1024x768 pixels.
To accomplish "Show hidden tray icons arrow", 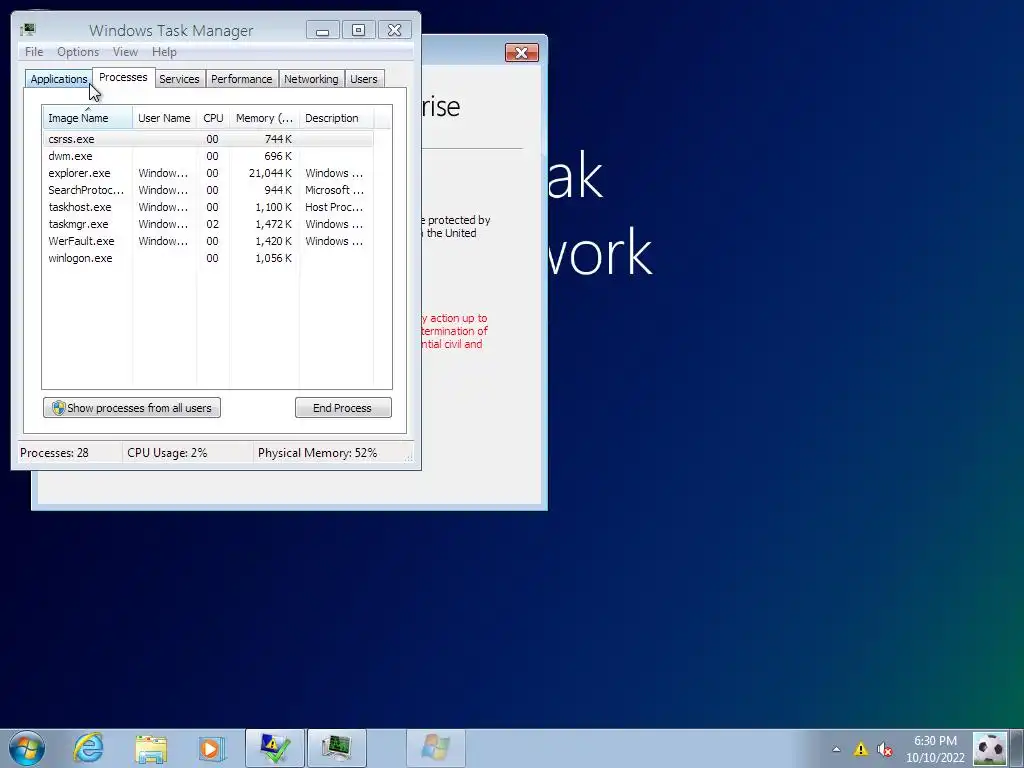I will pyautogui.click(x=836, y=749).
